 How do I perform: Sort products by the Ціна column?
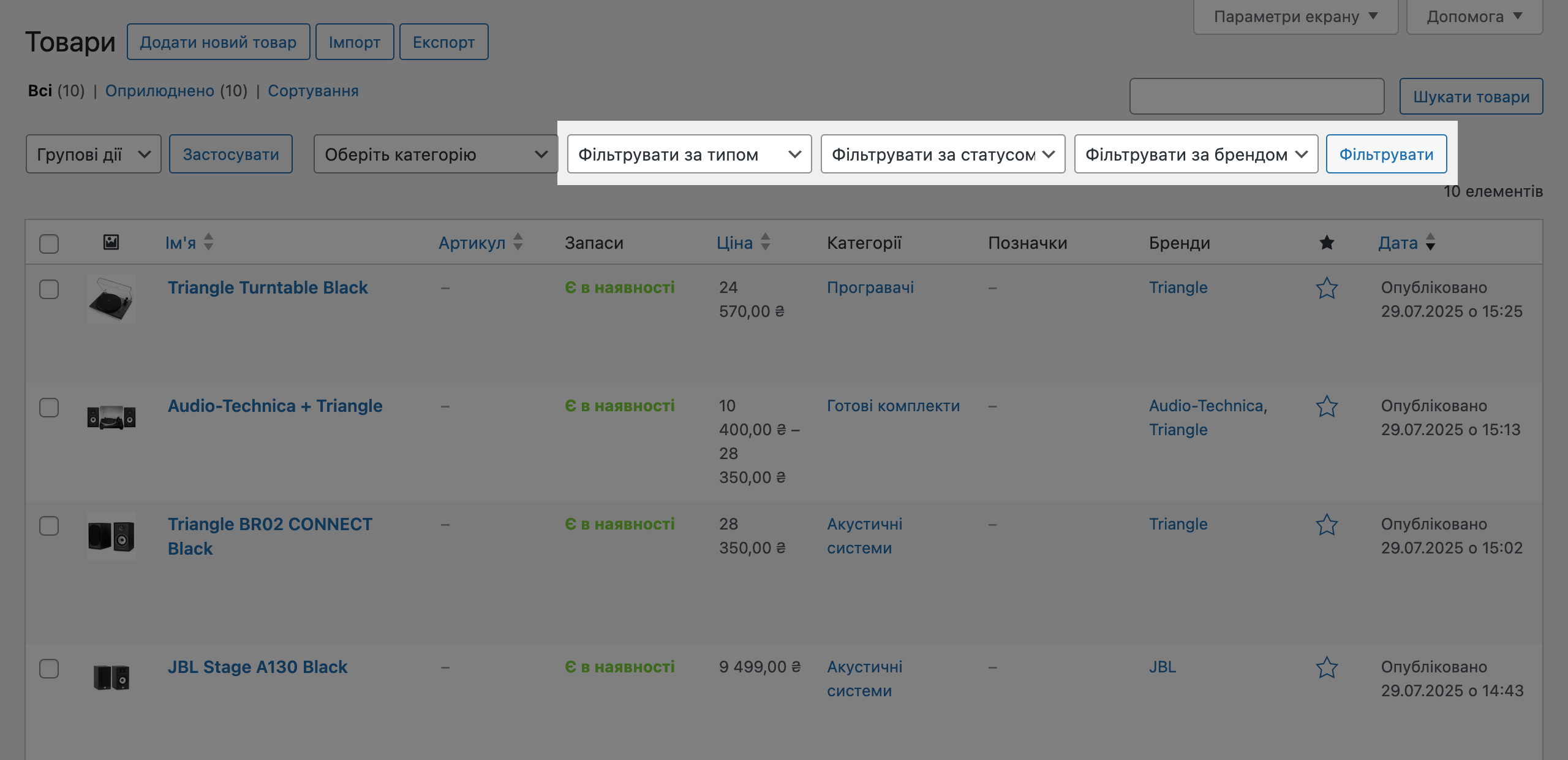(735, 242)
